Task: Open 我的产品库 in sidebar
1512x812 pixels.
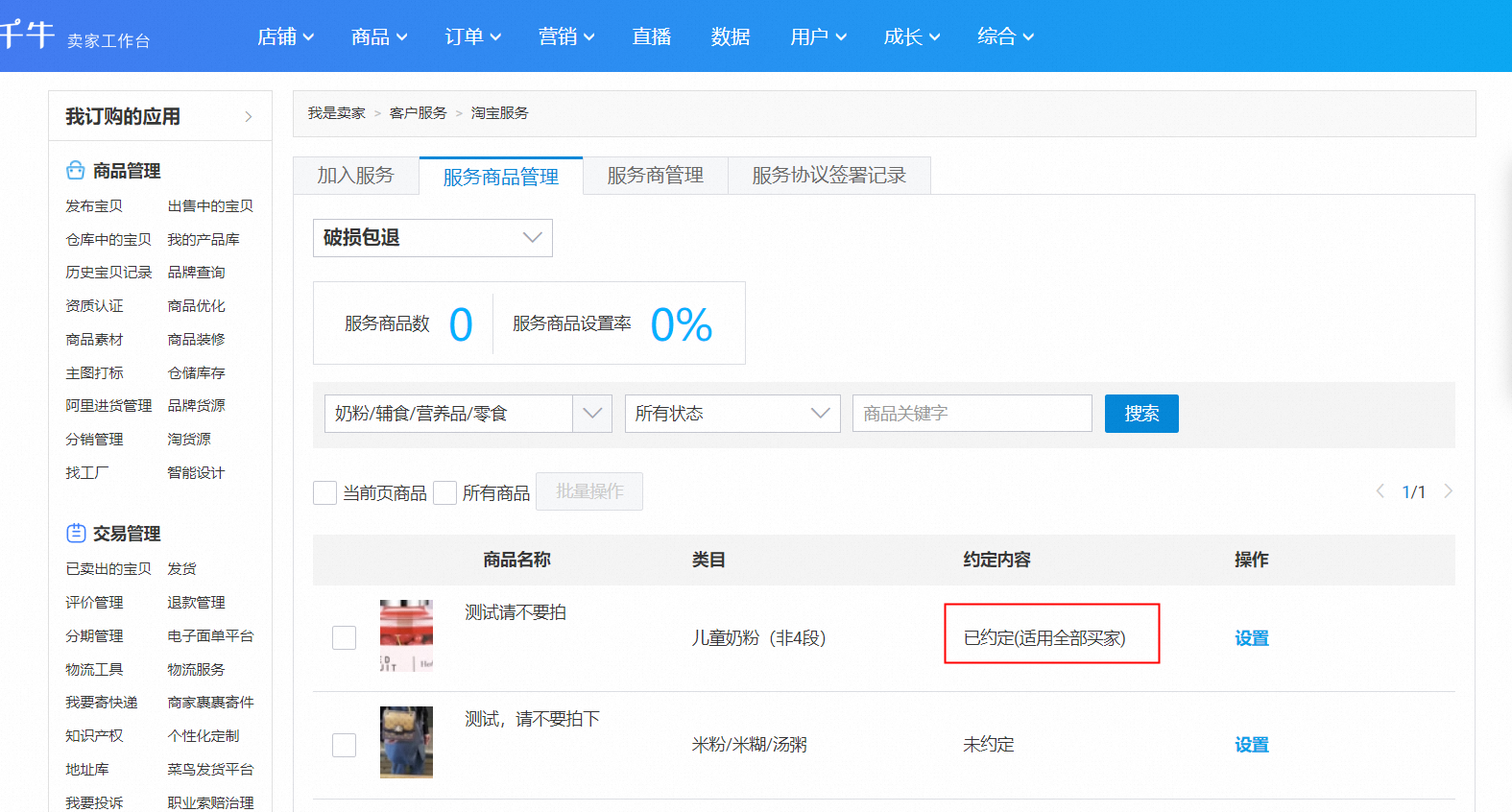Action: [x=204, y=240]
